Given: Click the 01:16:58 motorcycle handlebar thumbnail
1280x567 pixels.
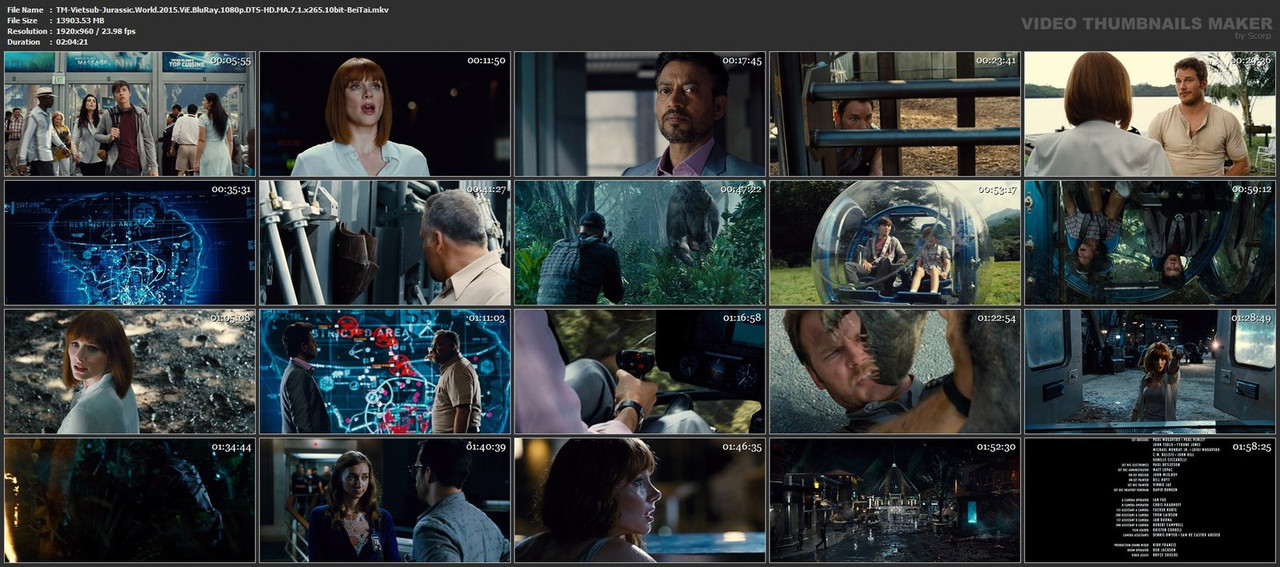Looking at the screenshot, I should (x=640, y=371).
